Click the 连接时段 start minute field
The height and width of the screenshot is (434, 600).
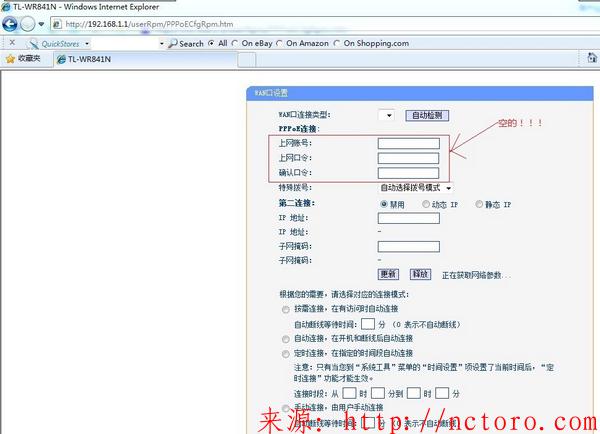click(378, 393)
